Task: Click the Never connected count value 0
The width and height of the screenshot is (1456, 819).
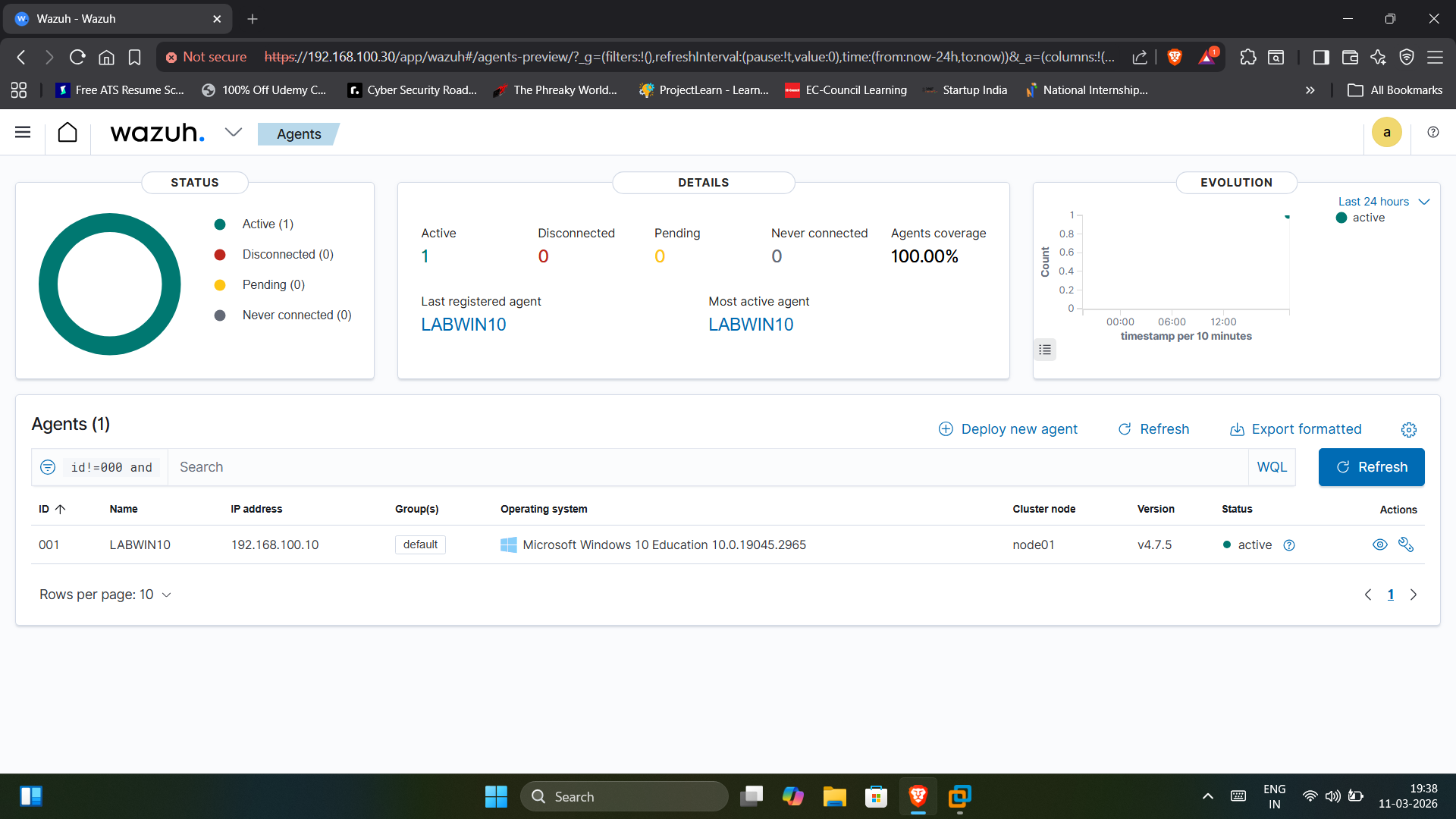Action: (777, 256)
